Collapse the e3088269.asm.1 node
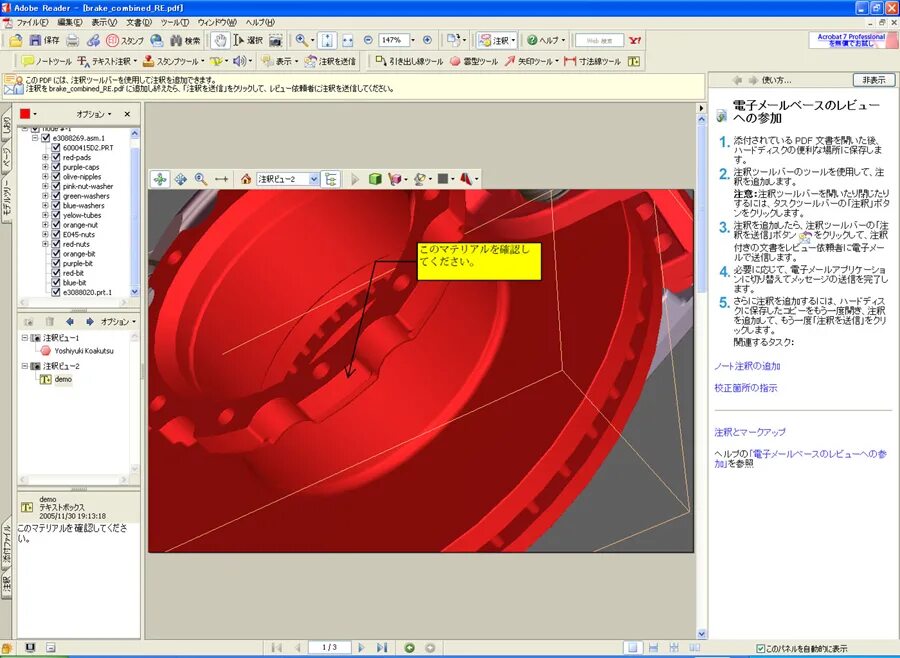Screen dimensions: 900x658 (x=35, y=138)
